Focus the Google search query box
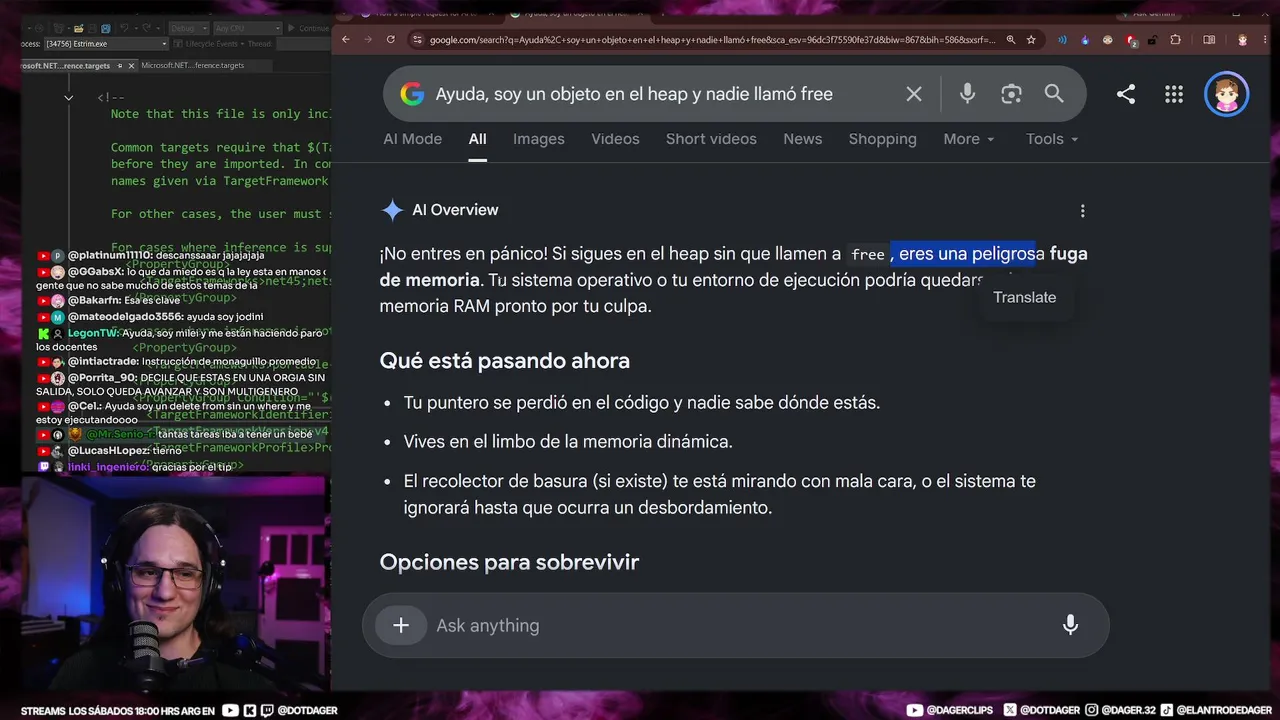This screenshot has width=1280, height=720. point(634,94)
